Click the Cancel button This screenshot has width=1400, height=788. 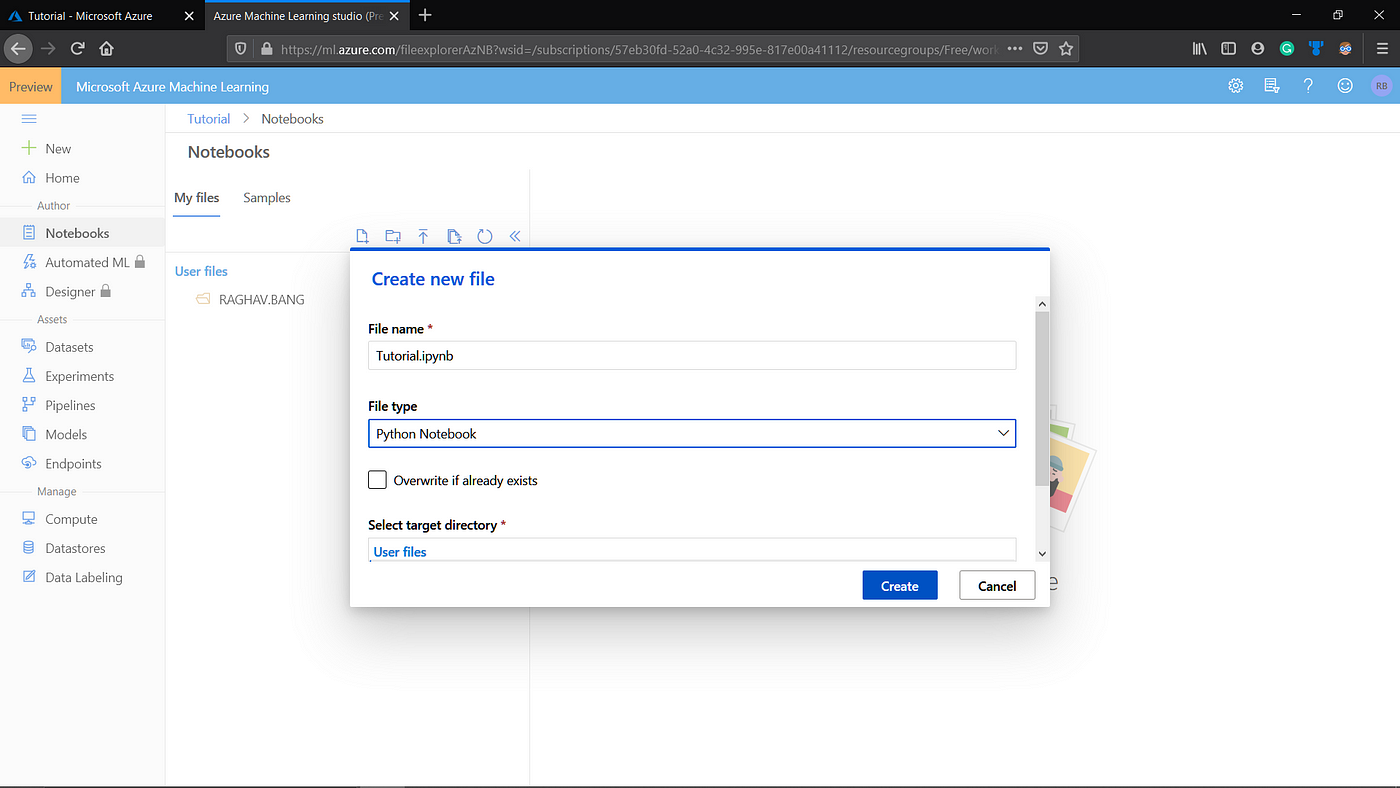click(x=997, y=586)
